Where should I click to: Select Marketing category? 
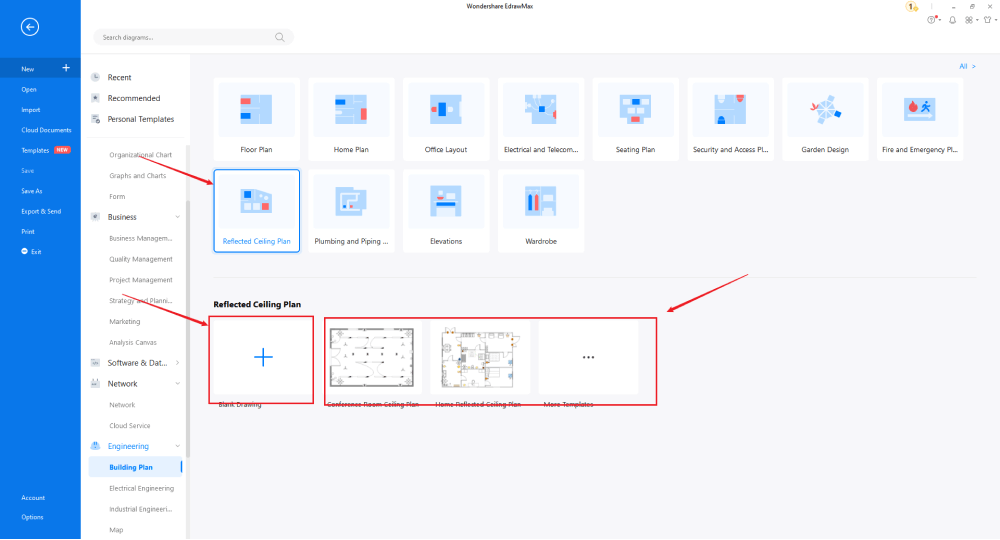(x=124, y=321)
